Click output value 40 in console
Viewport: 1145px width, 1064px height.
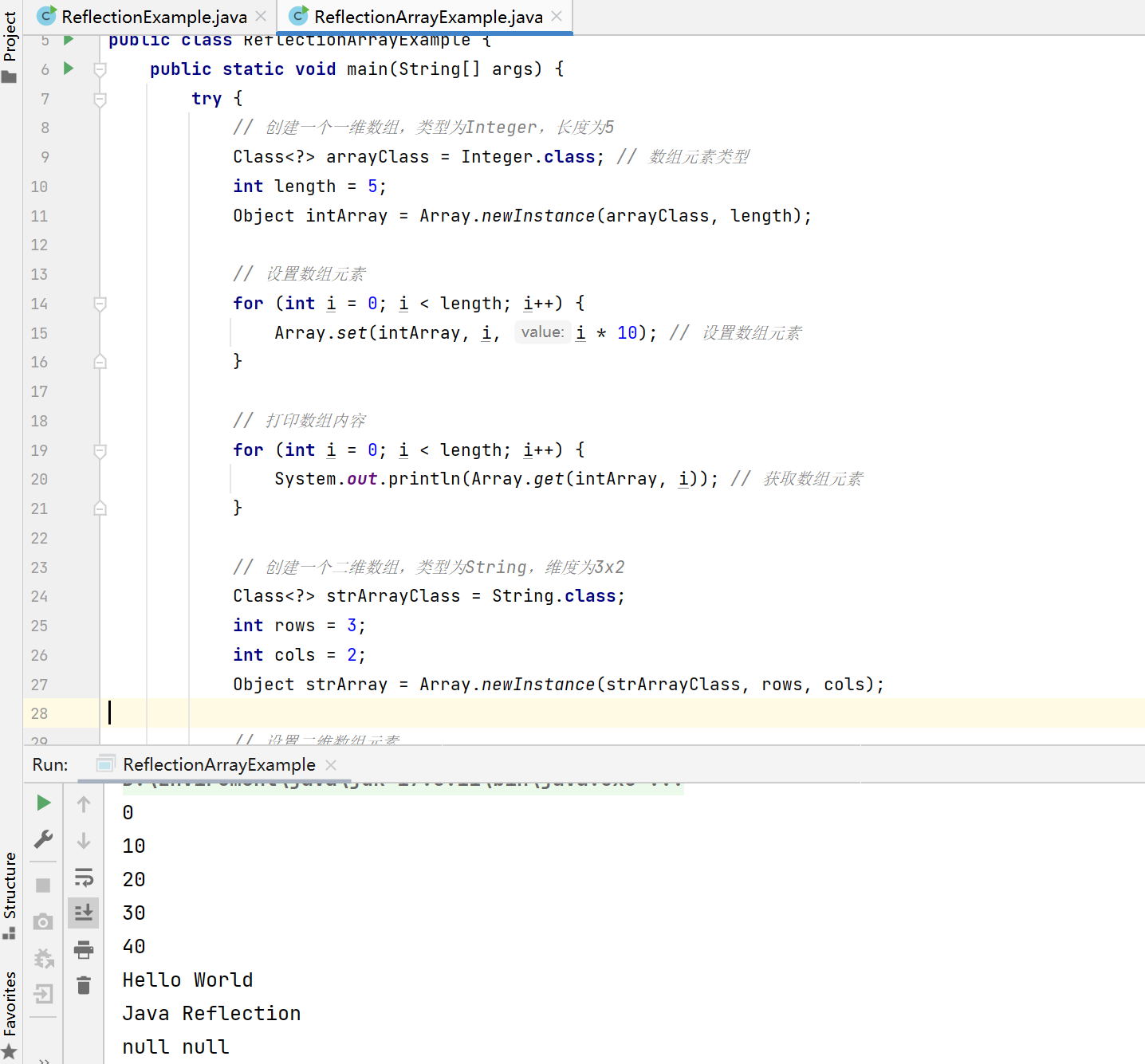pyautogui.click(x=134, y=946)
